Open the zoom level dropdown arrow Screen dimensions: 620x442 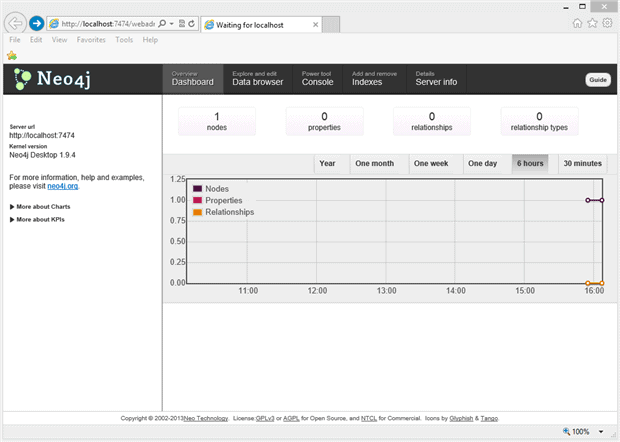click(x=601, y=432)
